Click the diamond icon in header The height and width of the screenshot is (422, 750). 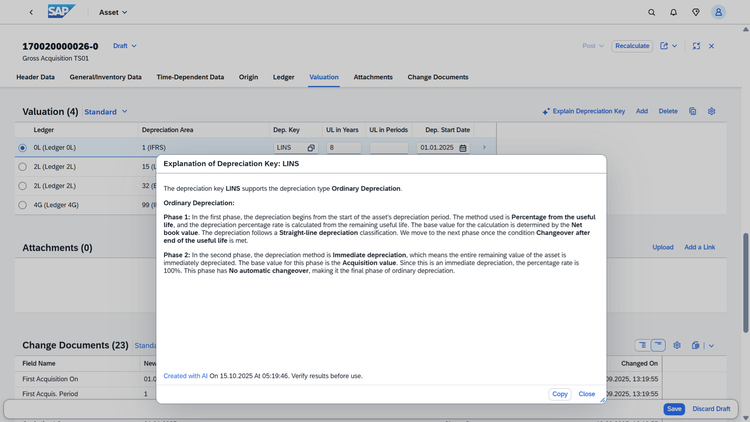coord(696,12)
